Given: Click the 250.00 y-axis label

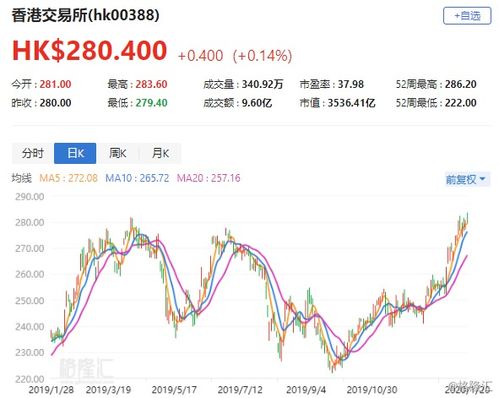Looking at the screenshot, I should point(29,301).
